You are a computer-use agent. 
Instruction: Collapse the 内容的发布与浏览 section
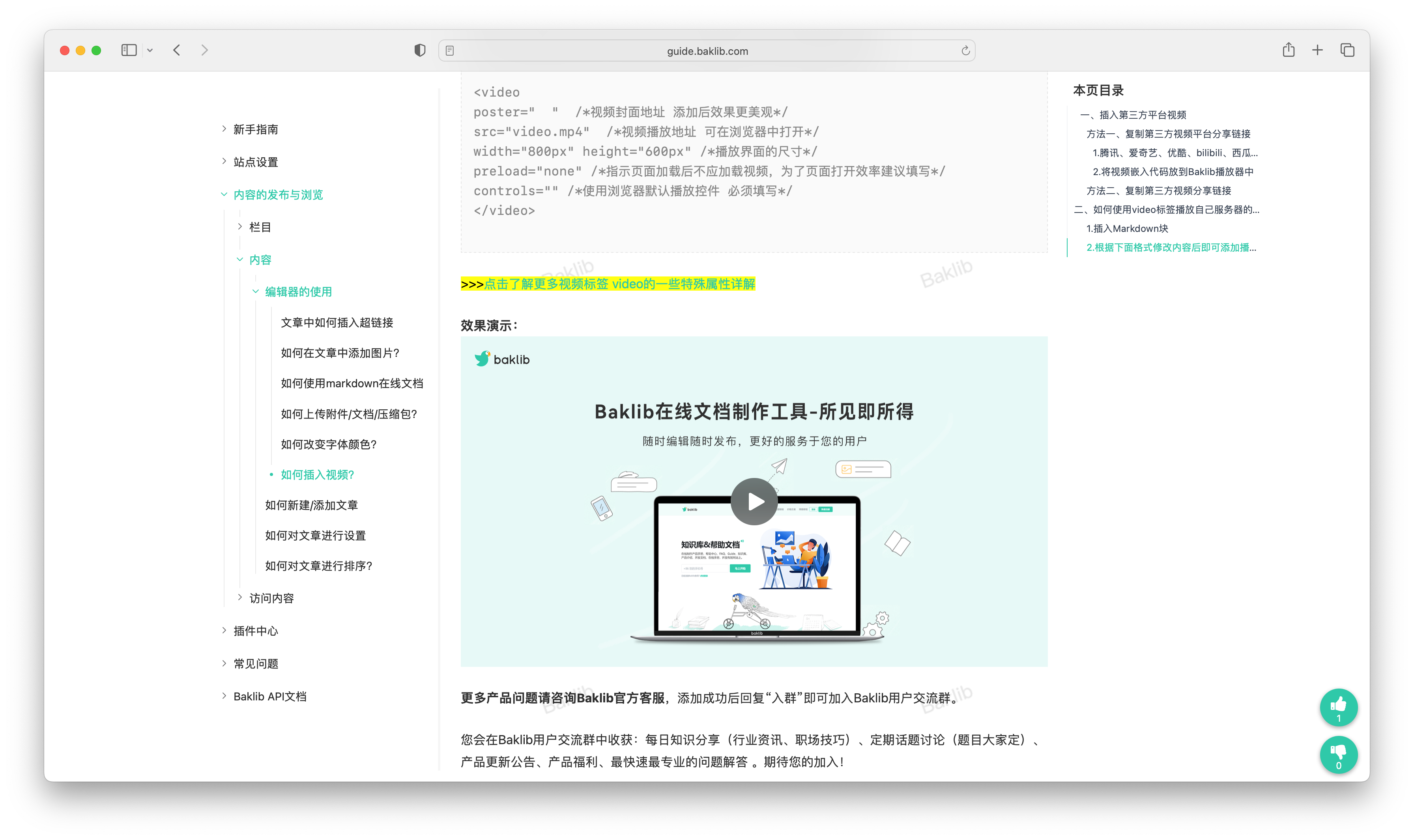pyautogui.click(x=224, y=195)
